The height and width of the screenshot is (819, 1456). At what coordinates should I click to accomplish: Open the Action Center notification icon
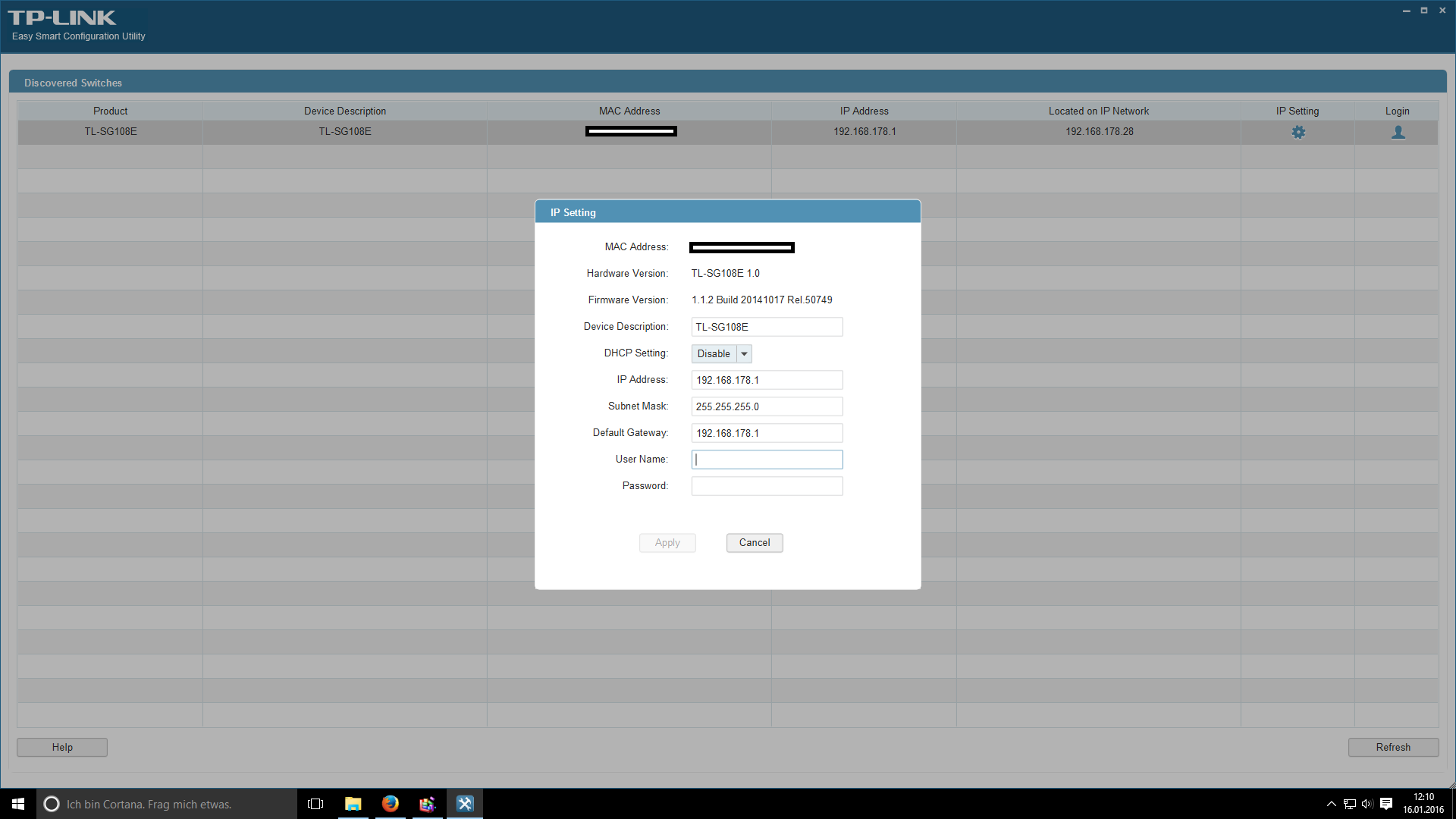pyautogui.click(x=1386, y=804)
